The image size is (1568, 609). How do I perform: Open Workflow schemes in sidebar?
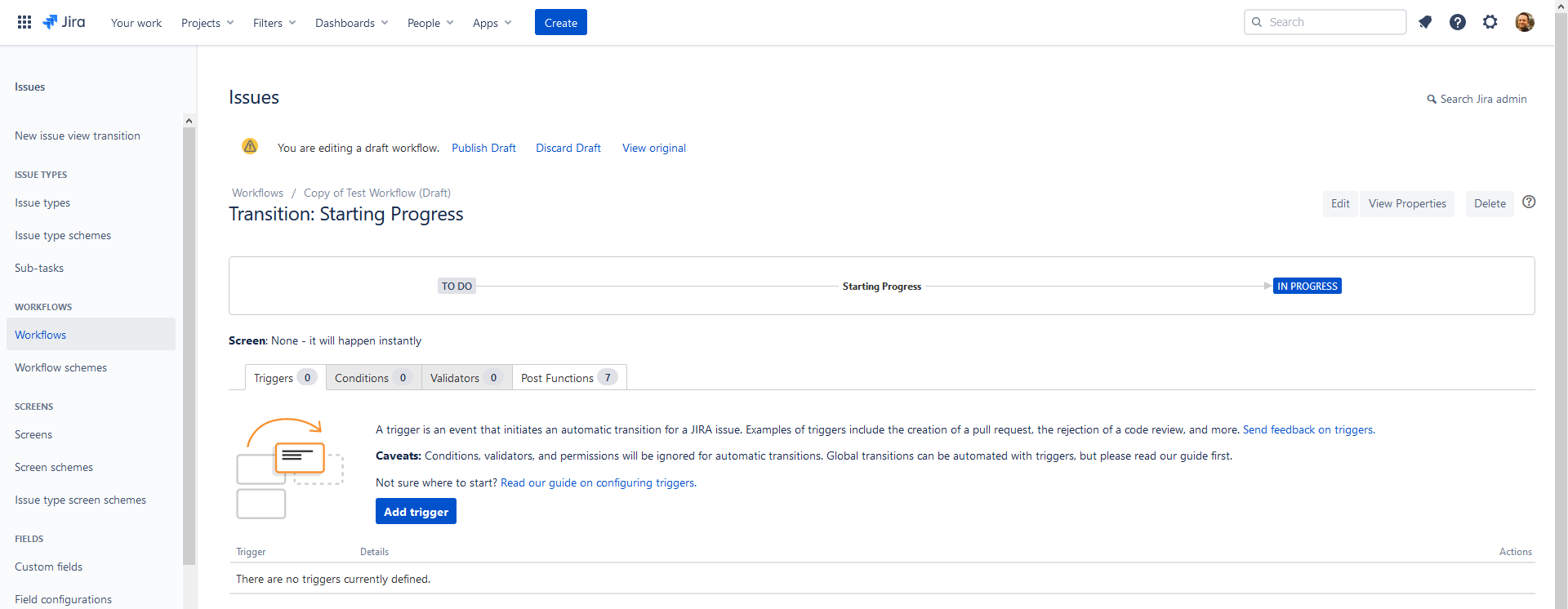click(60, 367)
